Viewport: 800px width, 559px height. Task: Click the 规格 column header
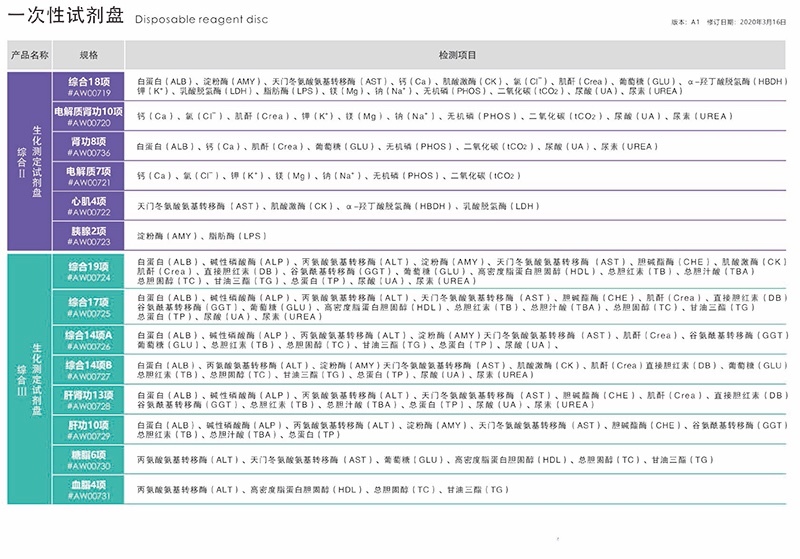point(88,55)
